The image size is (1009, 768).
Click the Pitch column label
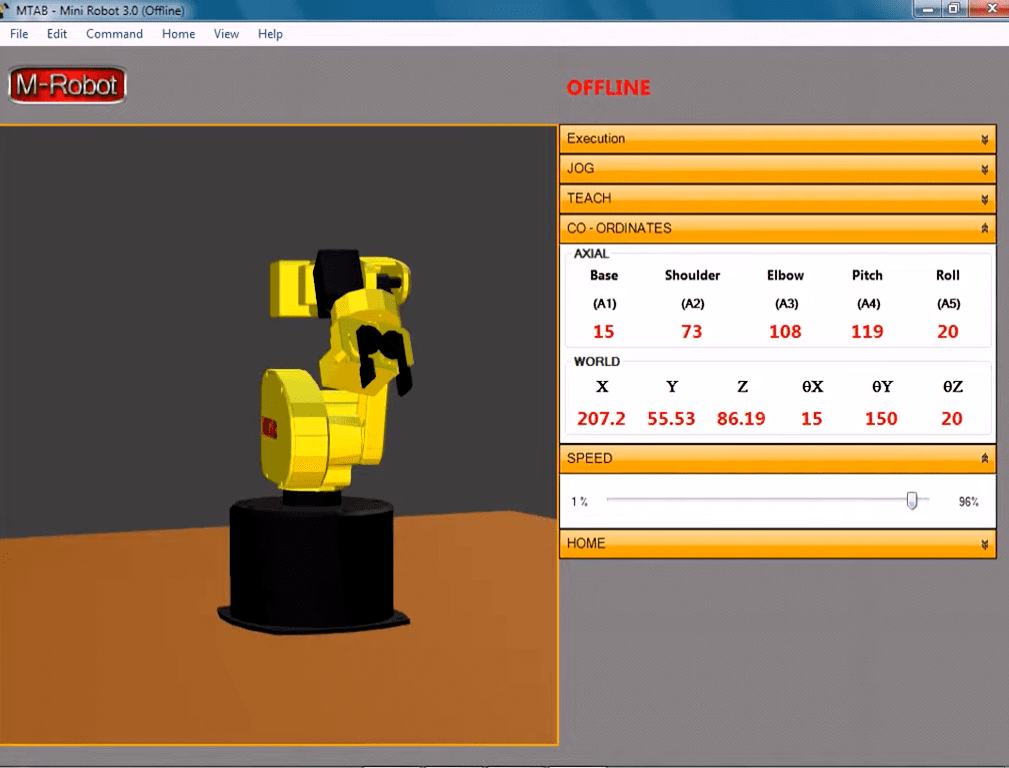point(867,276)
